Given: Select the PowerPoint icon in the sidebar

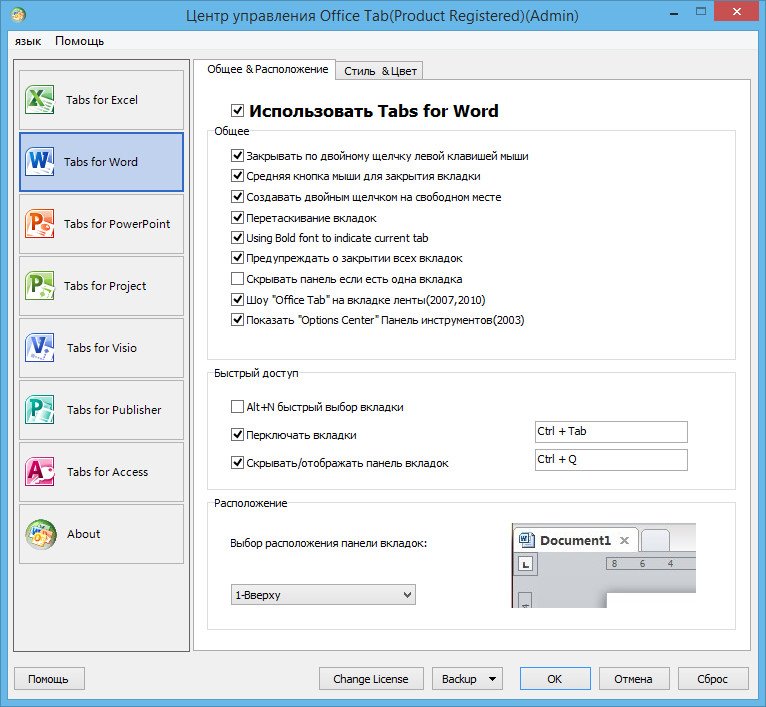Looking at the screenshot, I should 39,223.
